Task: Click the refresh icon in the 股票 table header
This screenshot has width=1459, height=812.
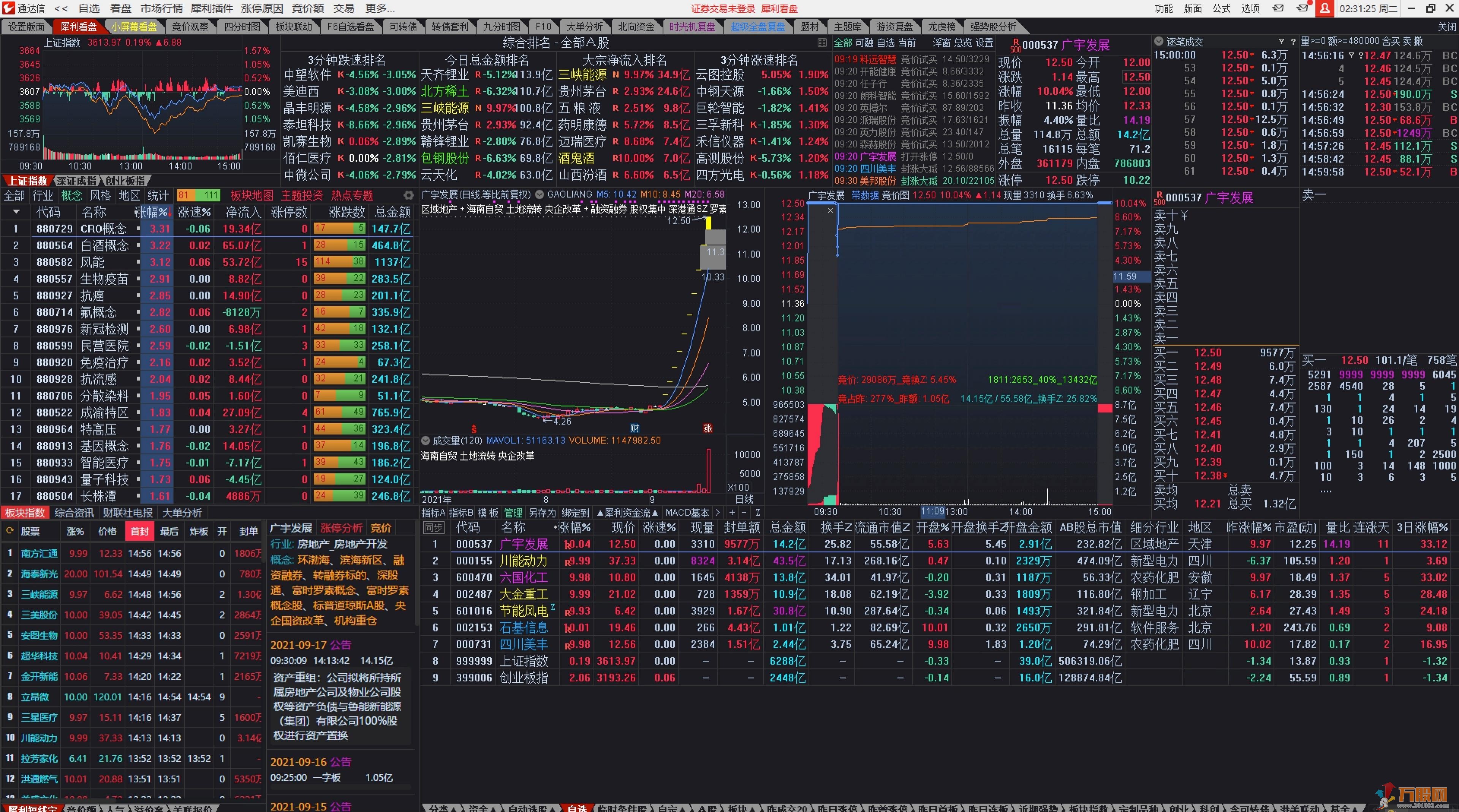Action: pyautogui.click(x=9, y=530)
